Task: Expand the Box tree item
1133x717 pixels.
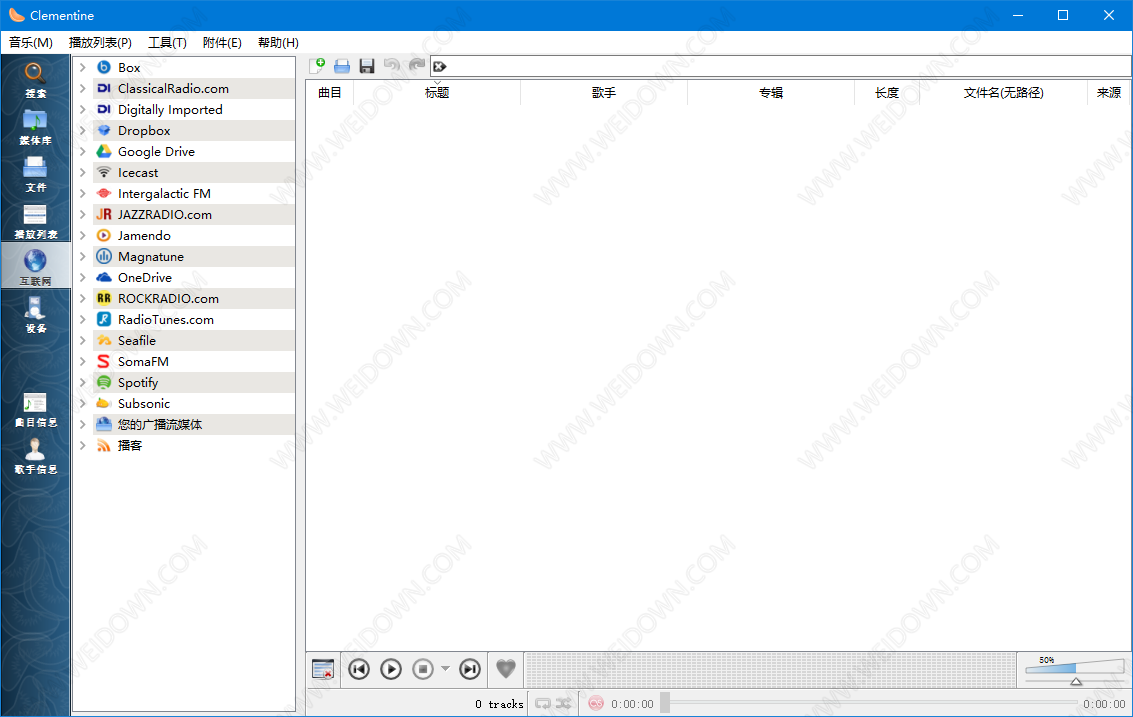Action: pos(82,67)
